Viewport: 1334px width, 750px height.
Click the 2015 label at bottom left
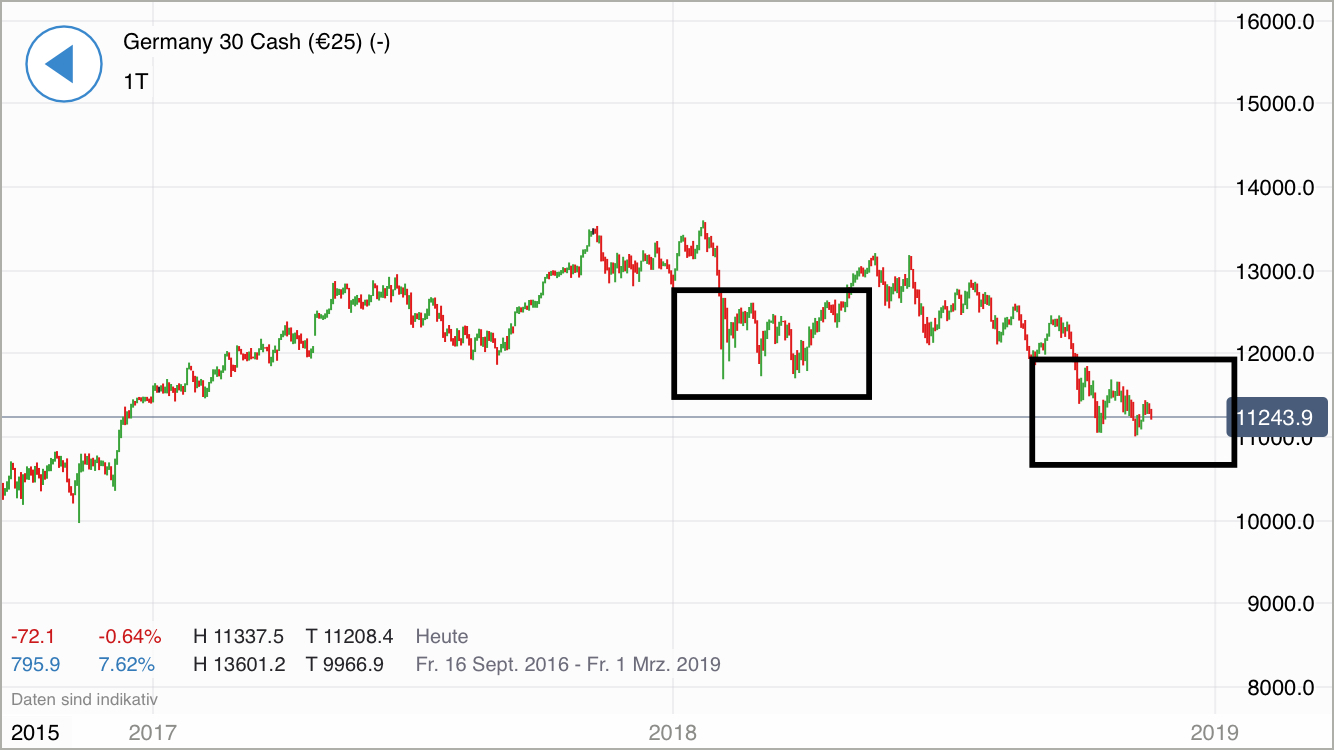pyautogui.click(x=35, y=732)
